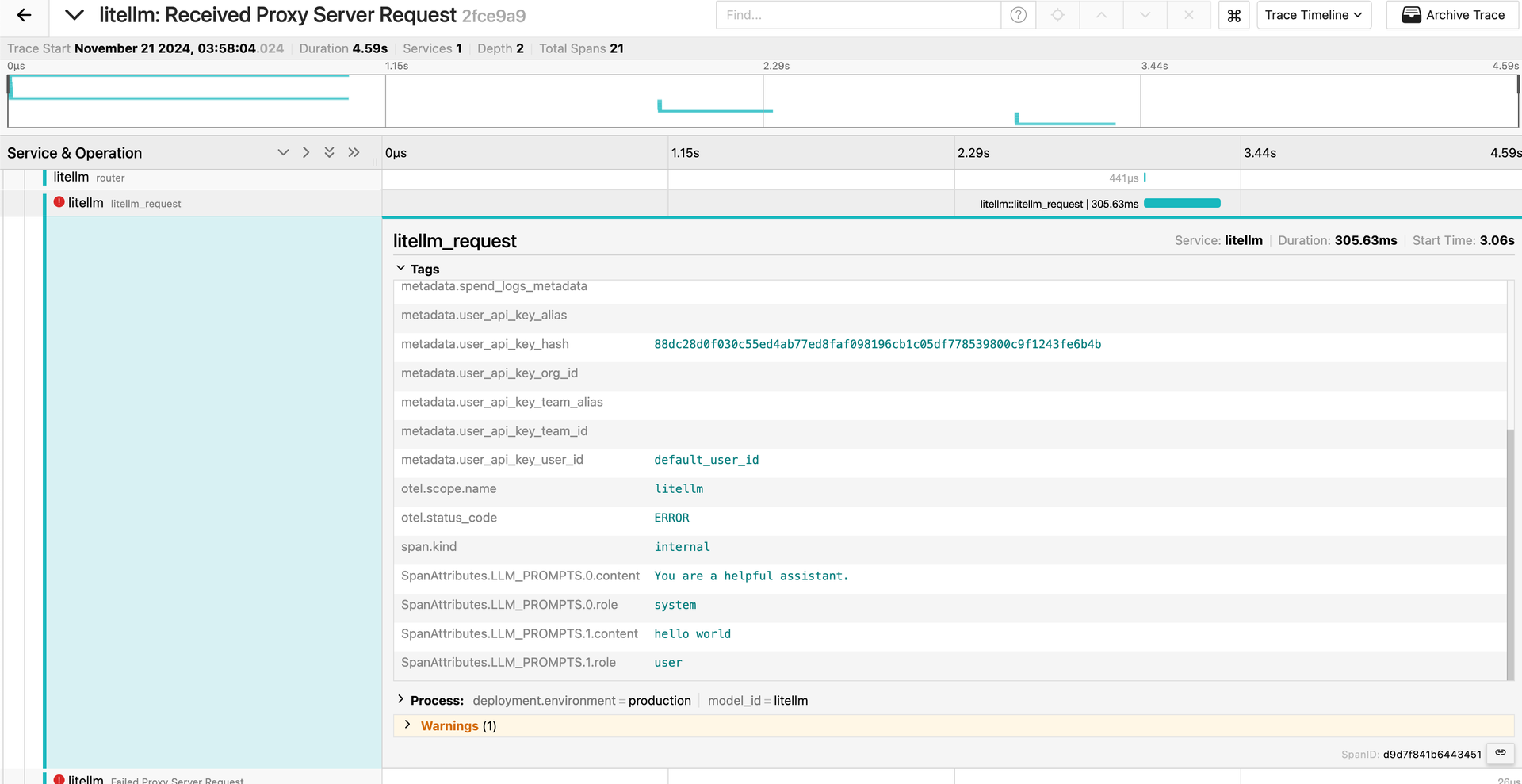Image resolution: width=1522 pixels, height=784 pixels.
Task: Click the back arrow to return to search
Action: pos(23,15)
